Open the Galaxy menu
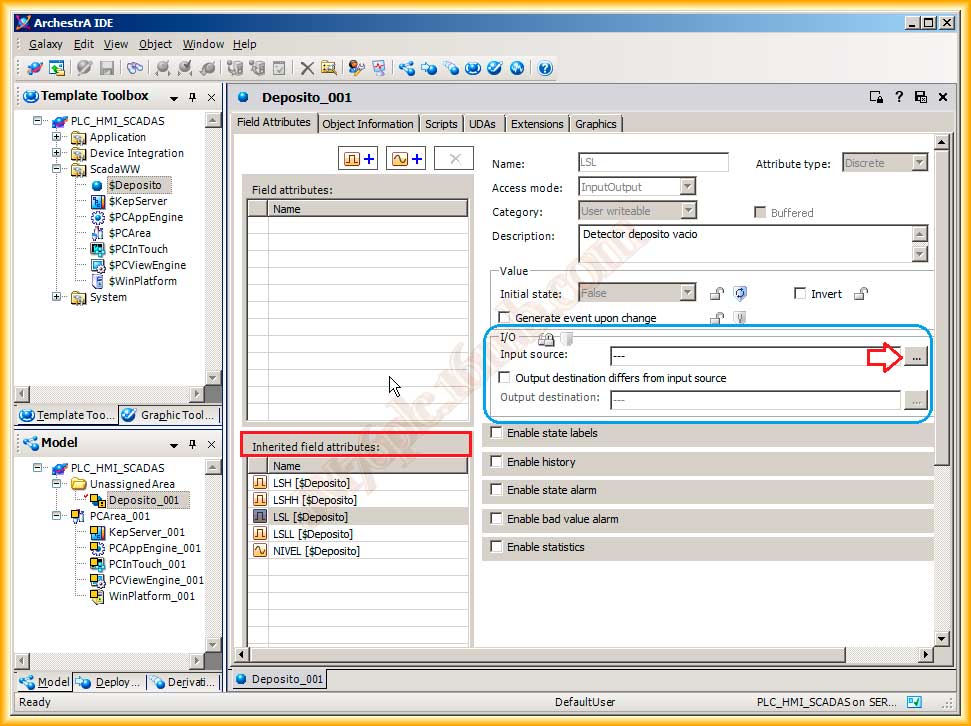The height and width of the screenshot is (726, 971). pos(45,44)
